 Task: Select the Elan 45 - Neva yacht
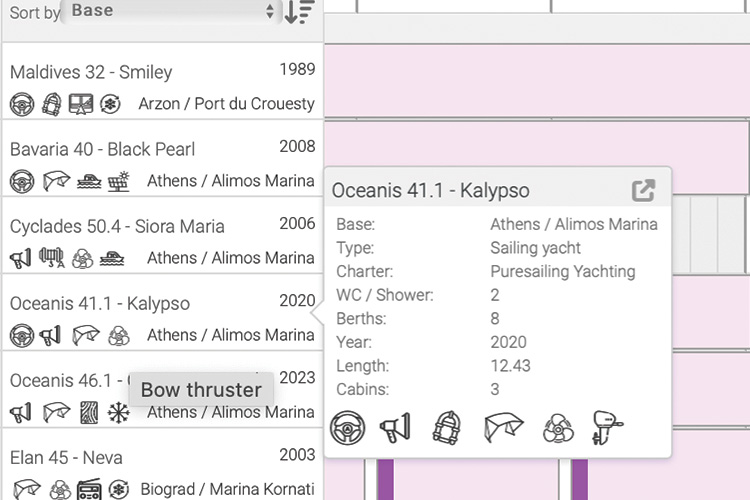(x=66, y=458)
